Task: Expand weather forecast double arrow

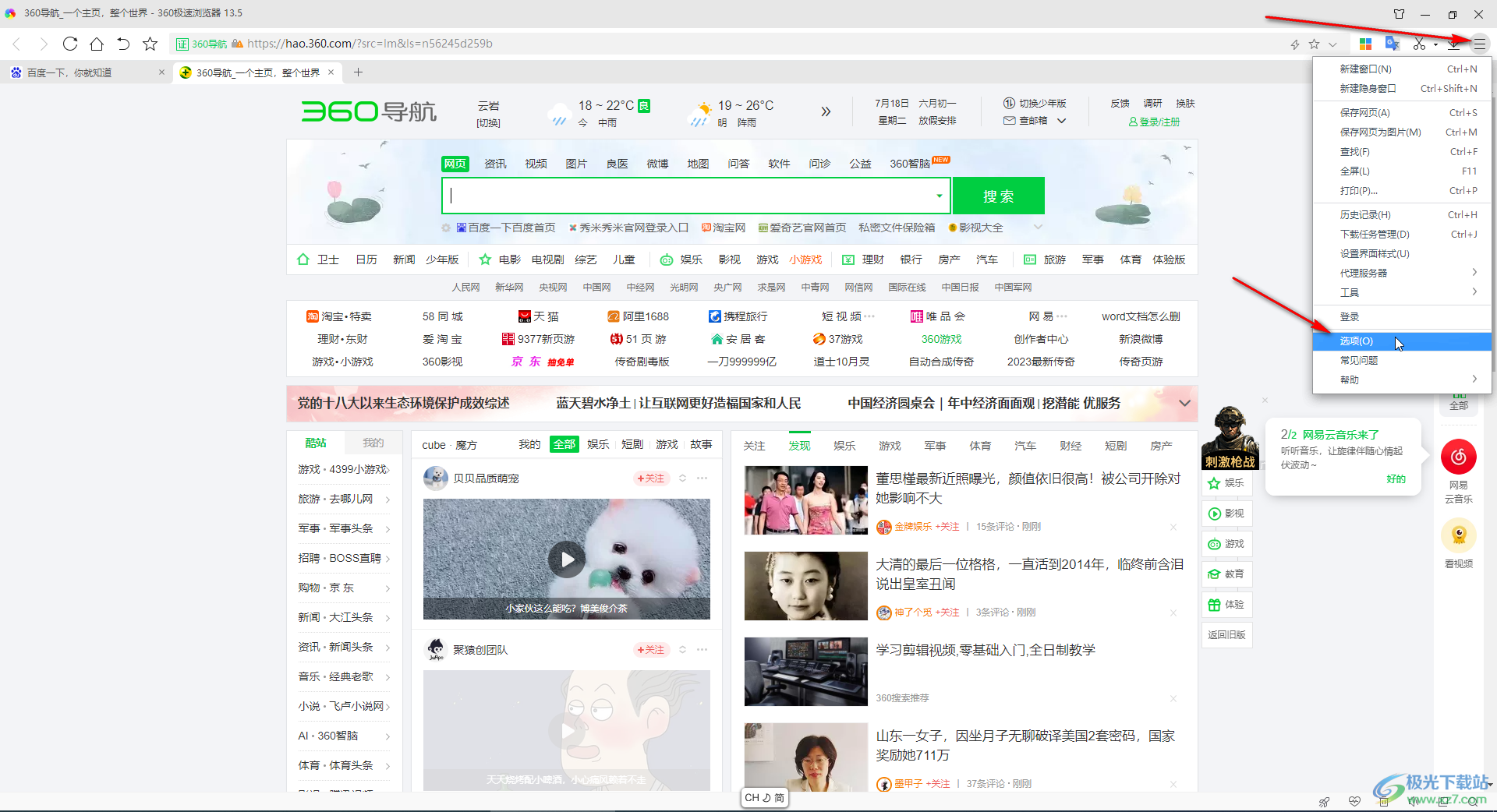Action: click(826, 111)
